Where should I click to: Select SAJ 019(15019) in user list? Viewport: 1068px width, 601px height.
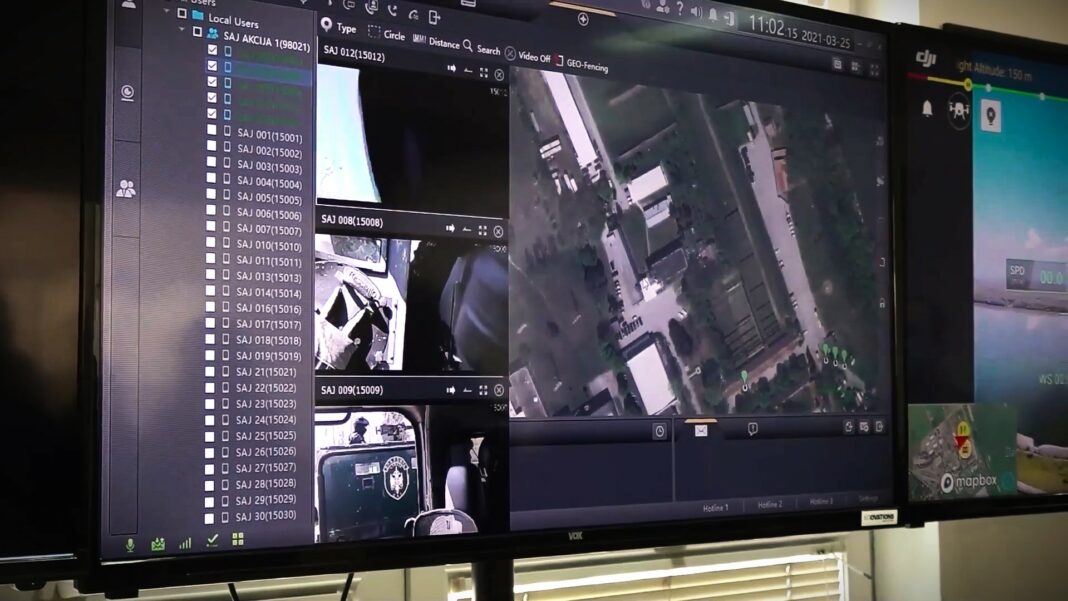point(268,356)
